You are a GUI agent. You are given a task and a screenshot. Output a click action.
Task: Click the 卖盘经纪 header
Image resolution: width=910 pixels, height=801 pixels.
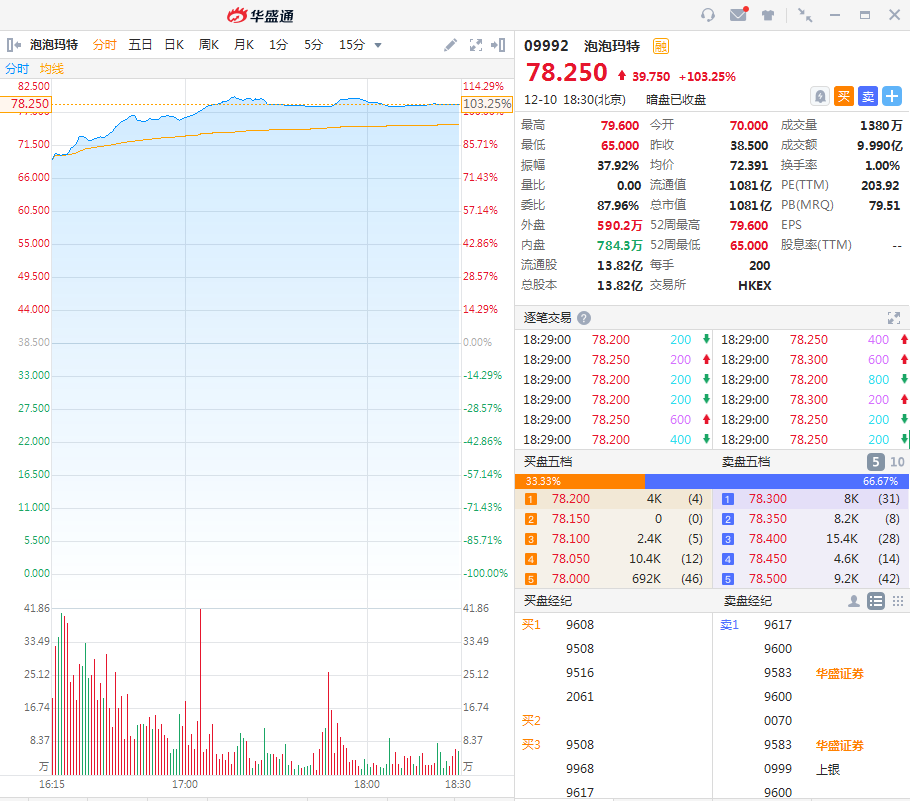point(748,601)
